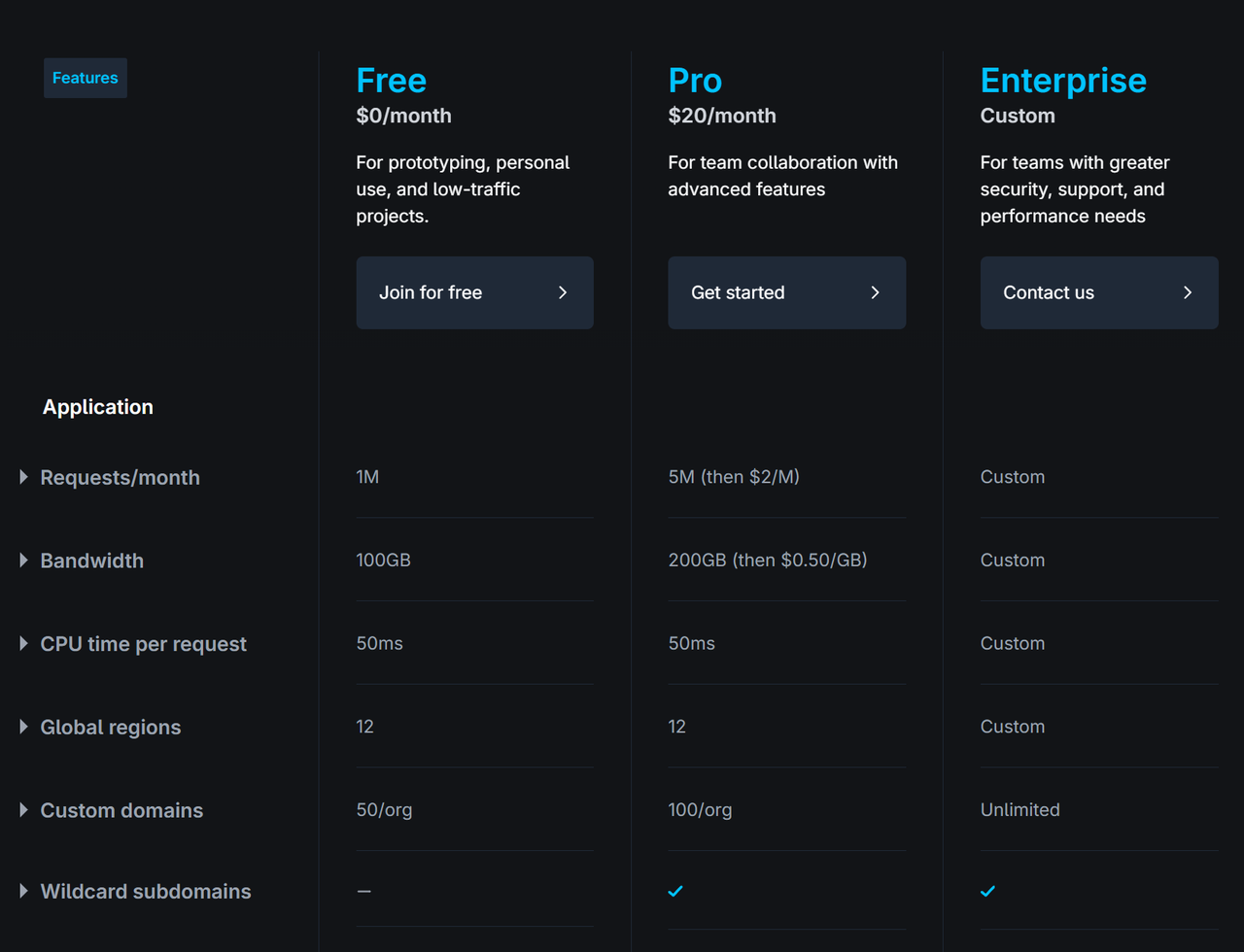This screenshot has width=1244, height=952.
Task: Click the Free plan heading
Action: [x=391, y=81]
